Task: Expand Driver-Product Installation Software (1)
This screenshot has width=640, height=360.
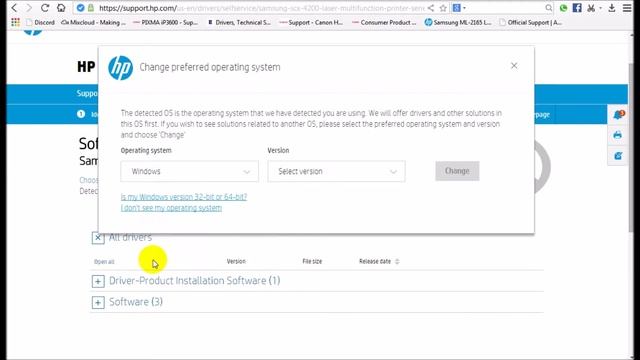Action: pos(98,281)
